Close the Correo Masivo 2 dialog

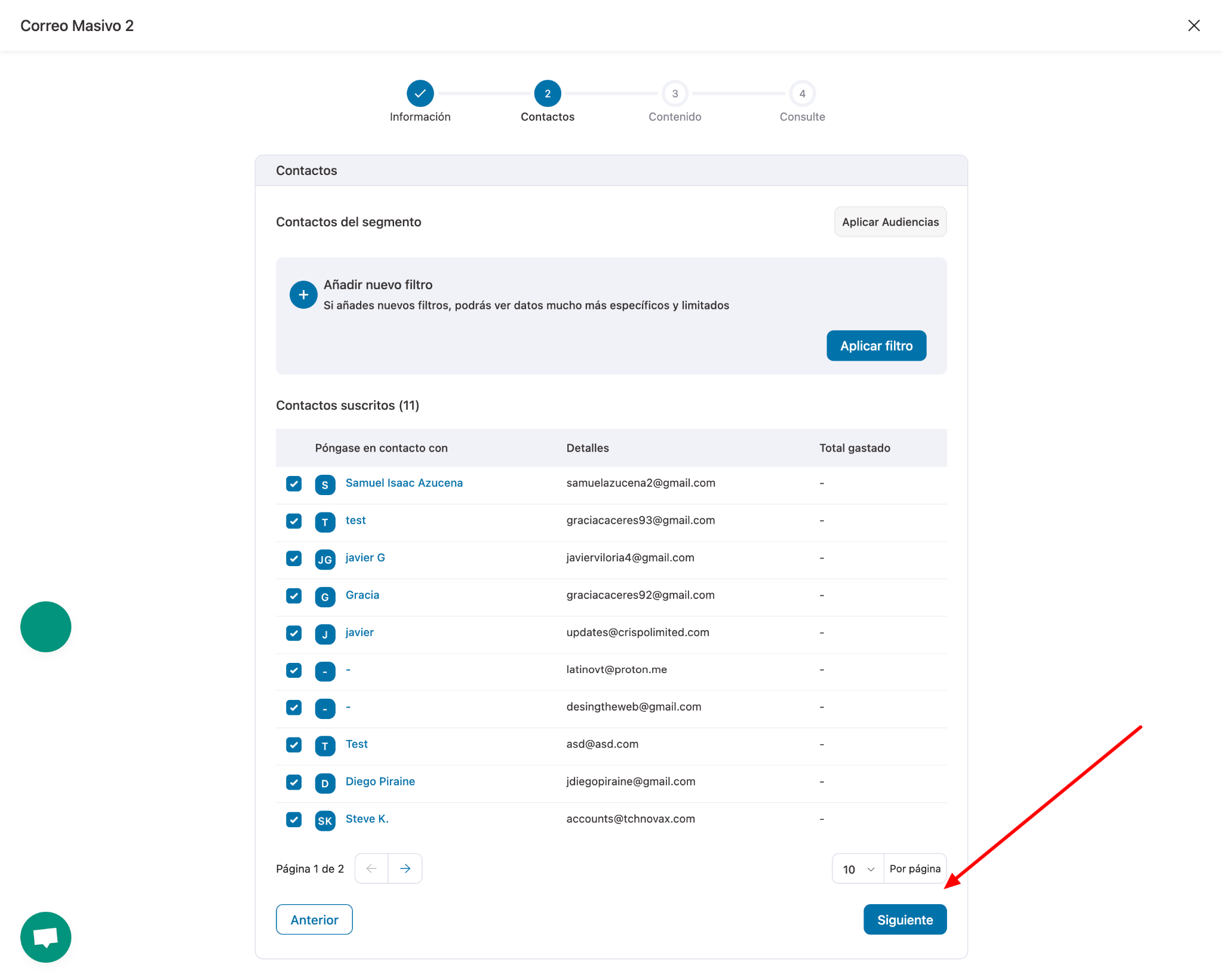(x=1194, y=26)
